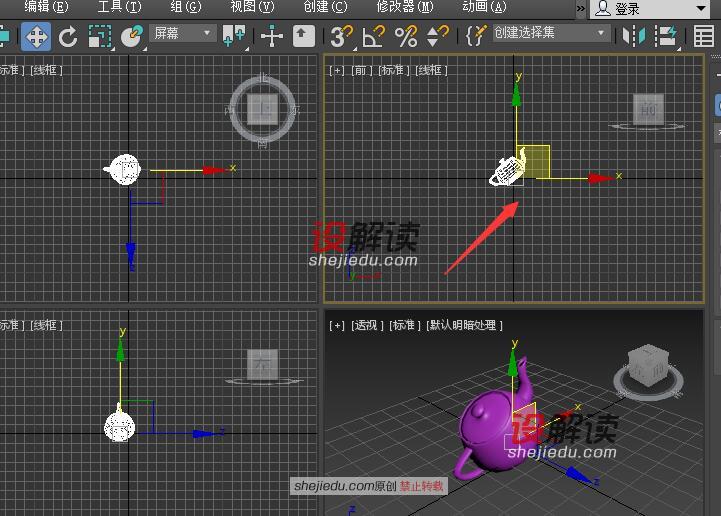Click the Align tool icon
Image resolution: width=721 pixels, height=516 pixels.
[x=666, y=36]
